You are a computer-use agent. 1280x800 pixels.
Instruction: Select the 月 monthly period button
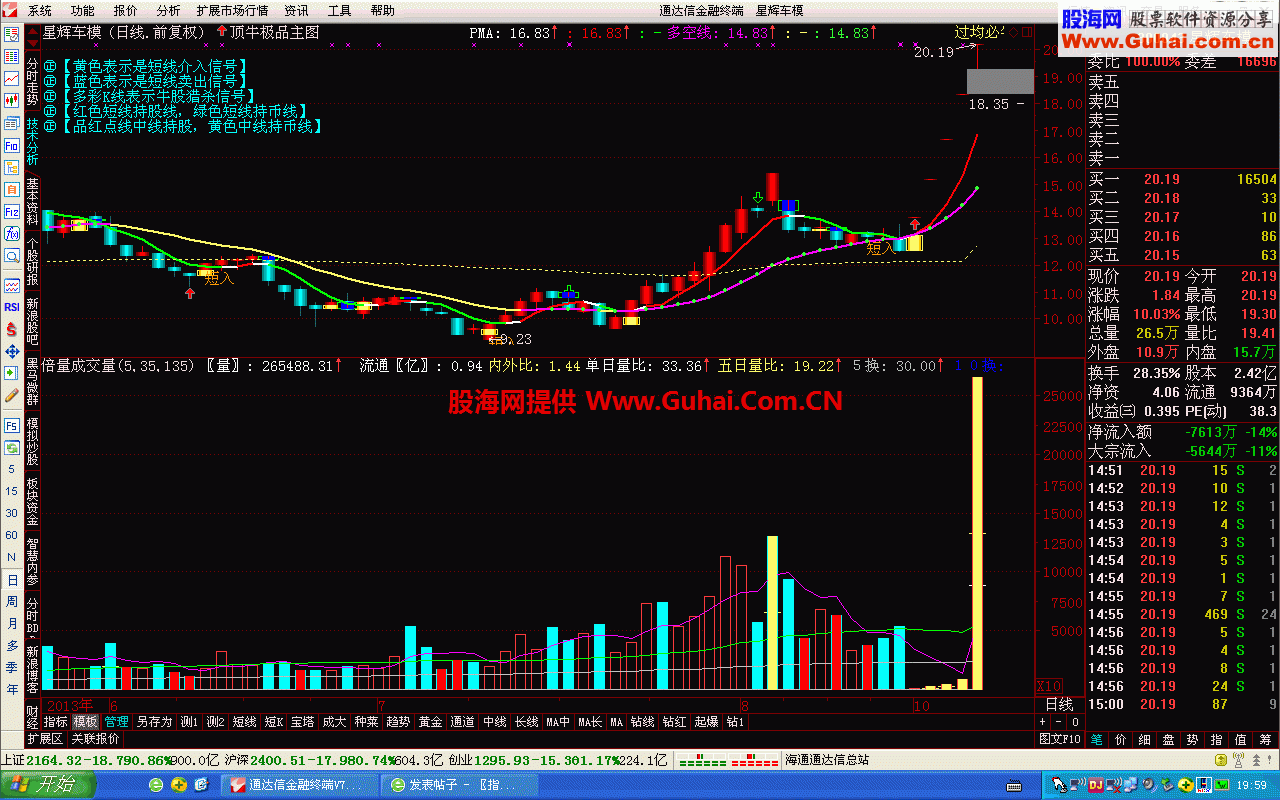coord(12,623)
